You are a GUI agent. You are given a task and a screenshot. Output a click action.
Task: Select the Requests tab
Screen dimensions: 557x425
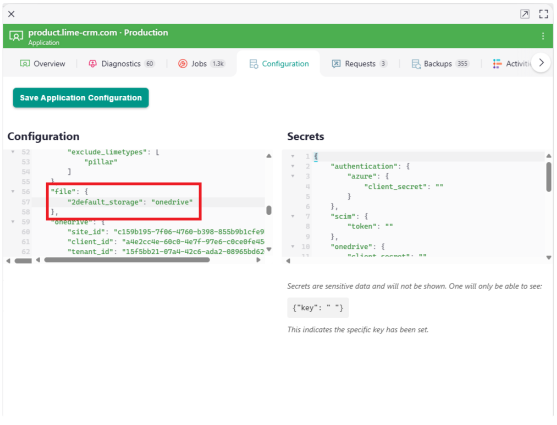pos(359,64)
